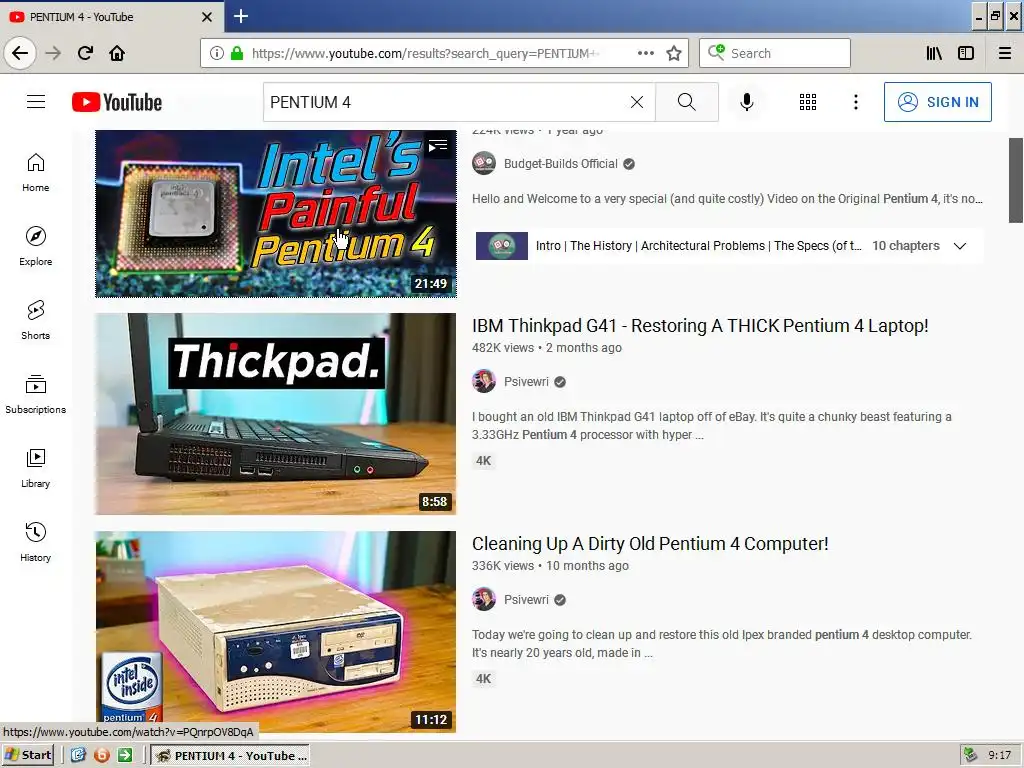Open YouTube settings three-dot menu
1024x768 pixels.
tap(856, 102)
